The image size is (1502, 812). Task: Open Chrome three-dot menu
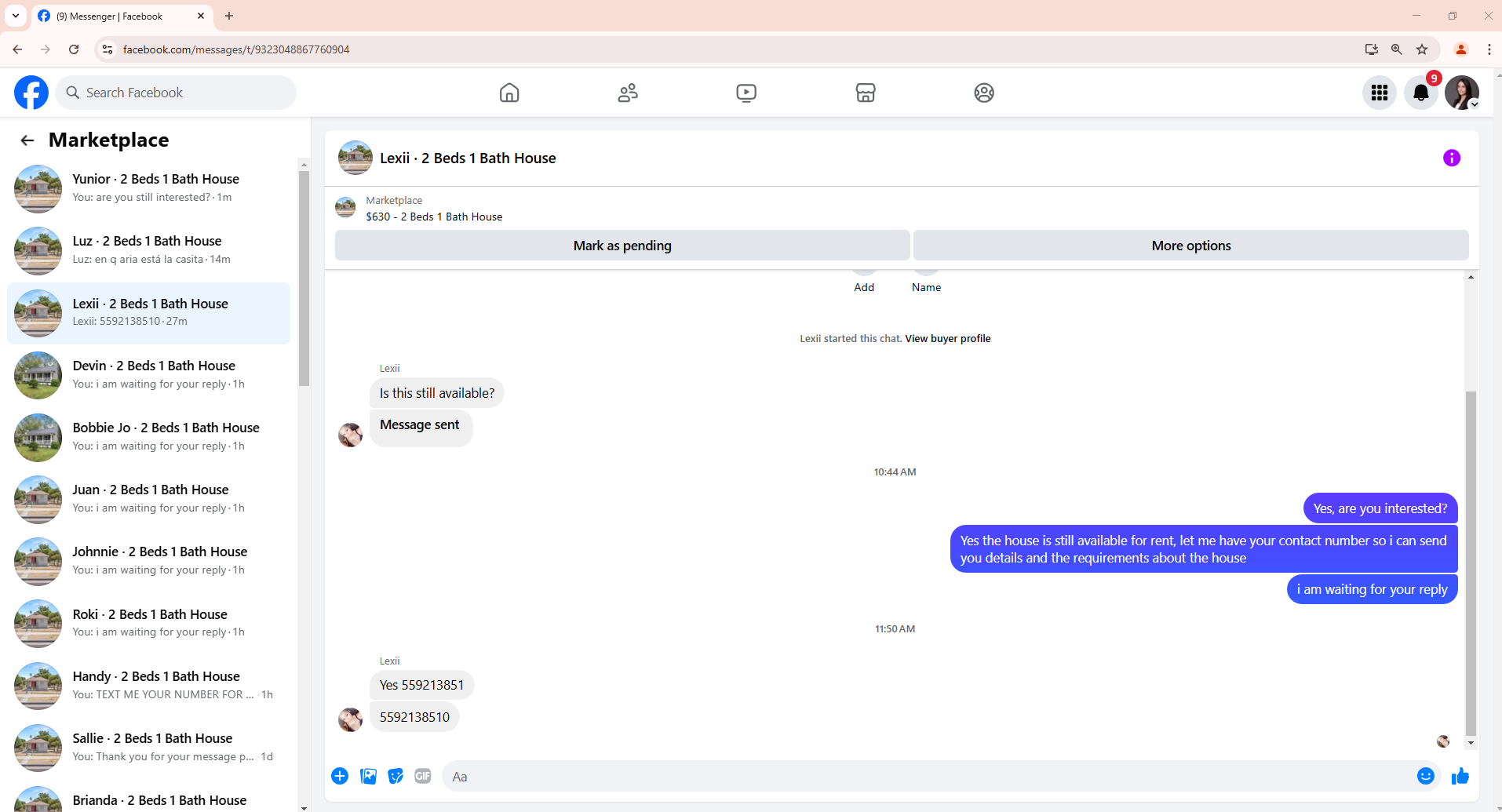(x=1489, y=49)
